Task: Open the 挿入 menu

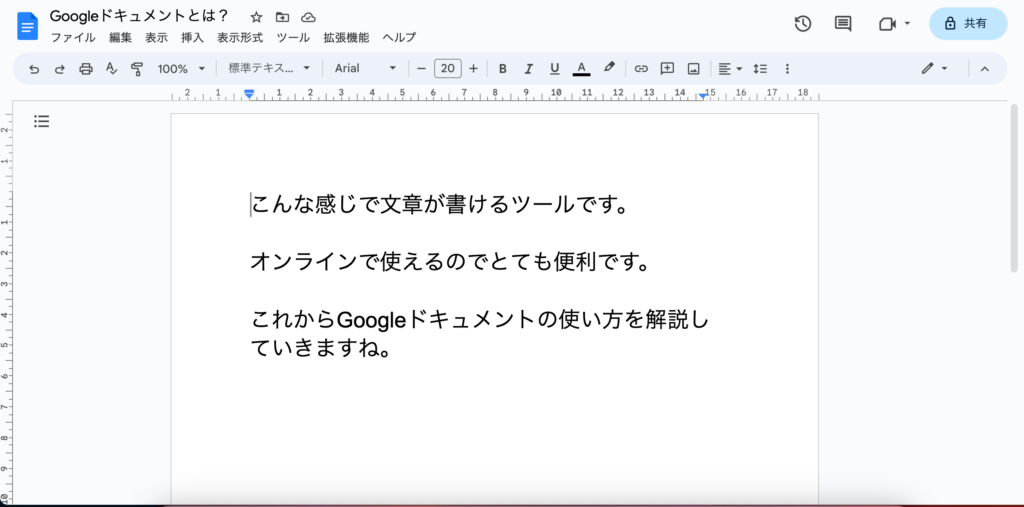Action: click(192, 38)
